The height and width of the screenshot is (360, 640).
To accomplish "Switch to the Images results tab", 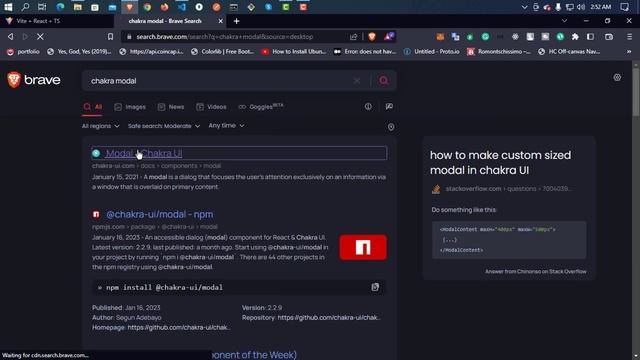I will (130, 107).
